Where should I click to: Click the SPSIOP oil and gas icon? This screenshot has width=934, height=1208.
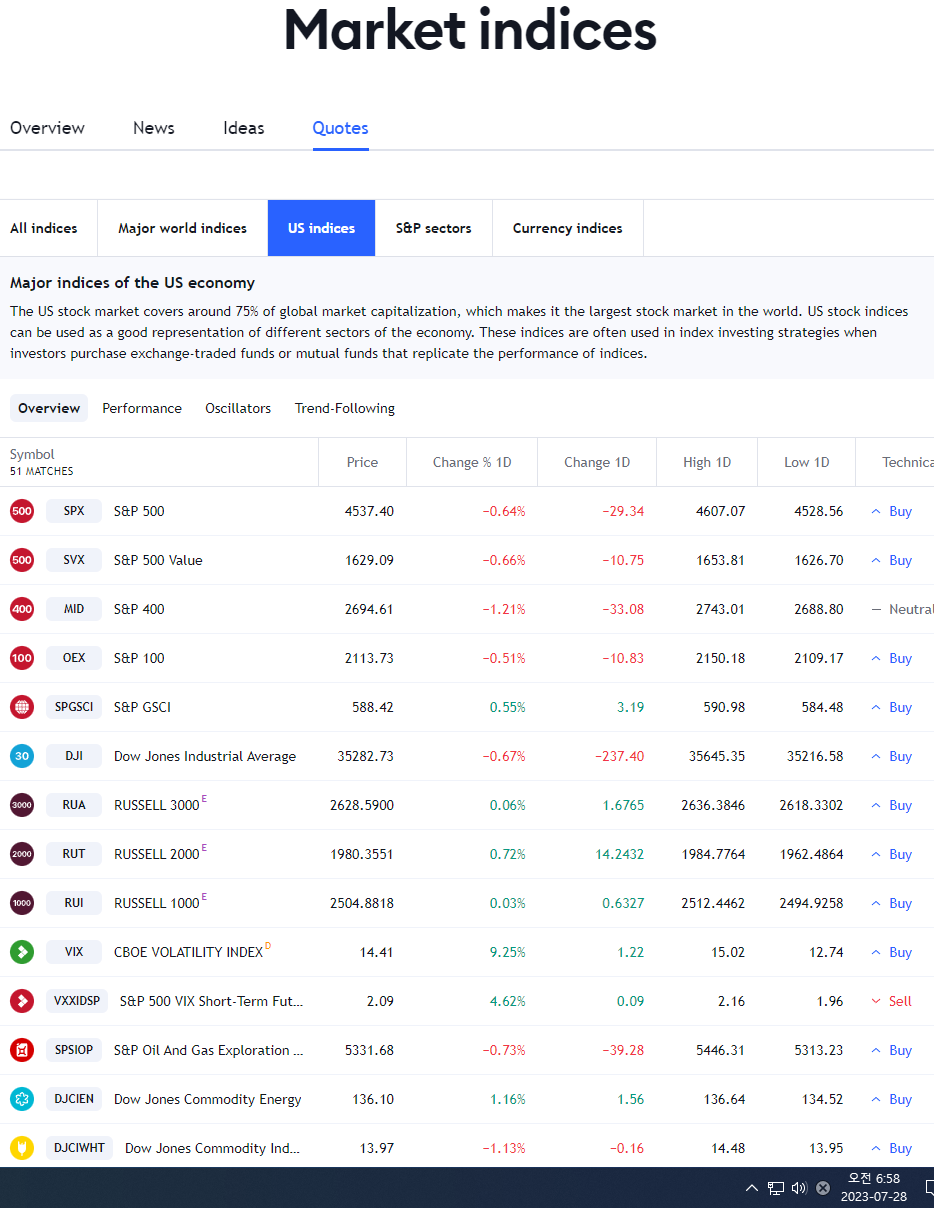click(x=22, y=1050)
